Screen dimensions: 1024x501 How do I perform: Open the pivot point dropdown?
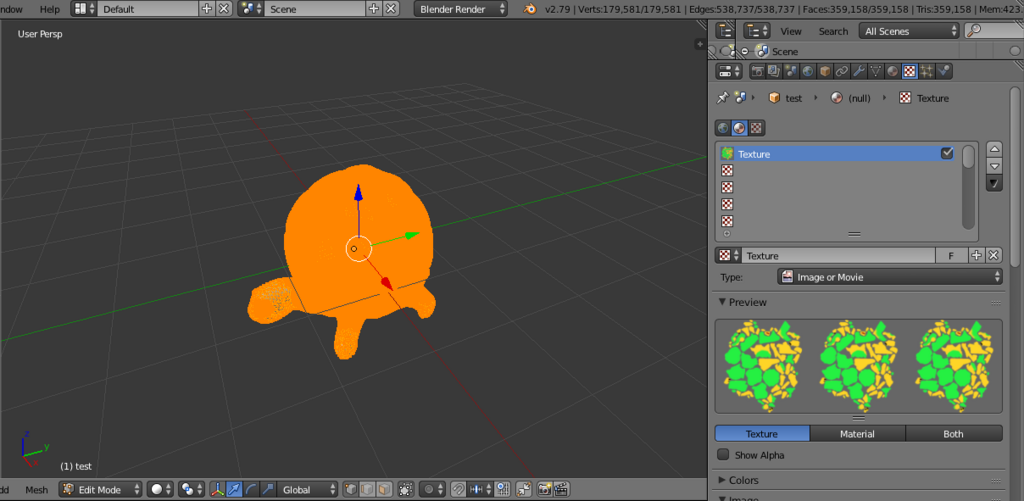coord(192,489)
